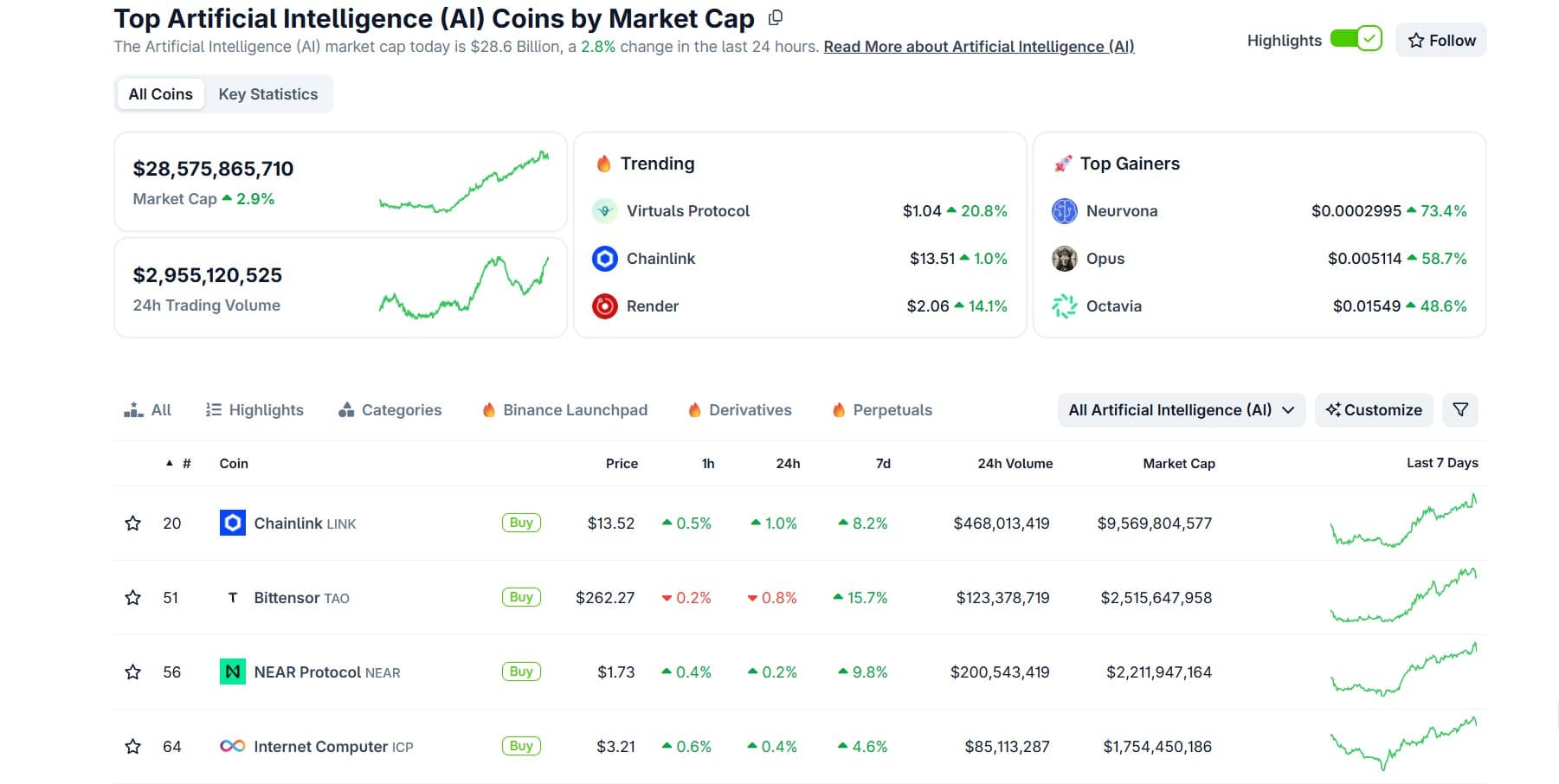Toggle the Highlights switch off
The height and width of the screenshot is (784, 1559).
point(1355,39)
